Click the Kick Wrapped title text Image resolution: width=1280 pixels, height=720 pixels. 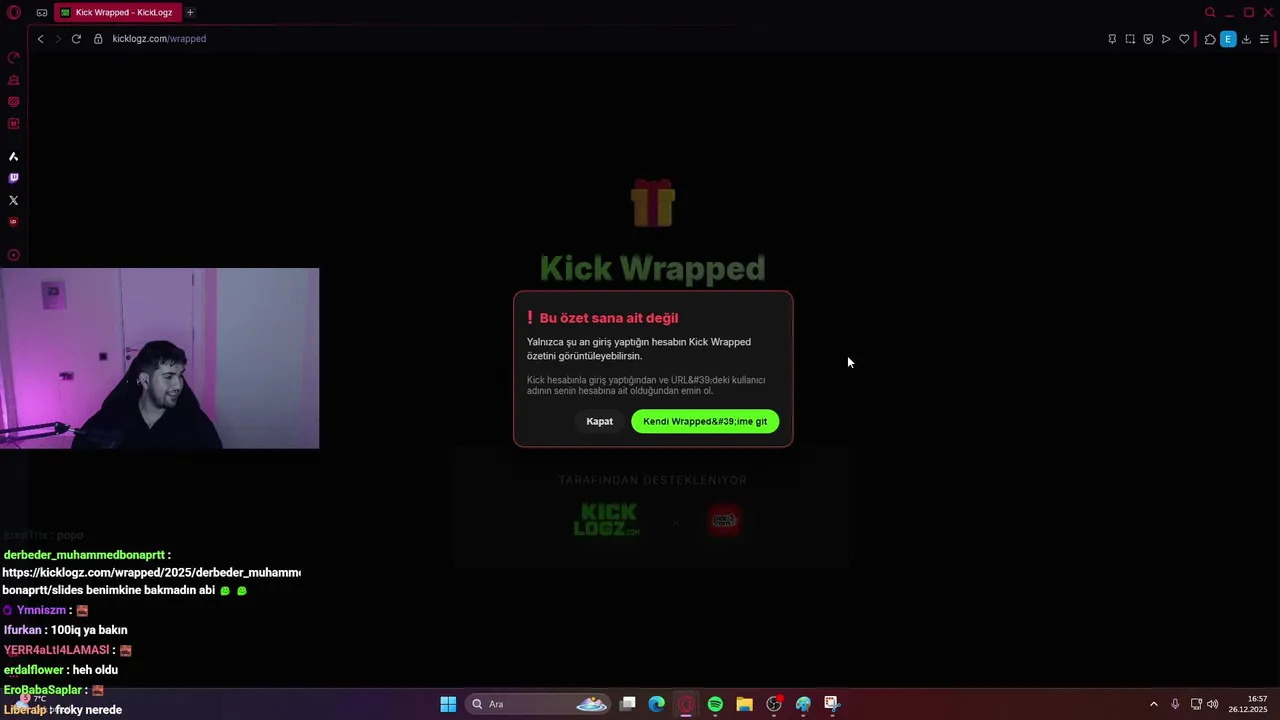click(652, 268)
